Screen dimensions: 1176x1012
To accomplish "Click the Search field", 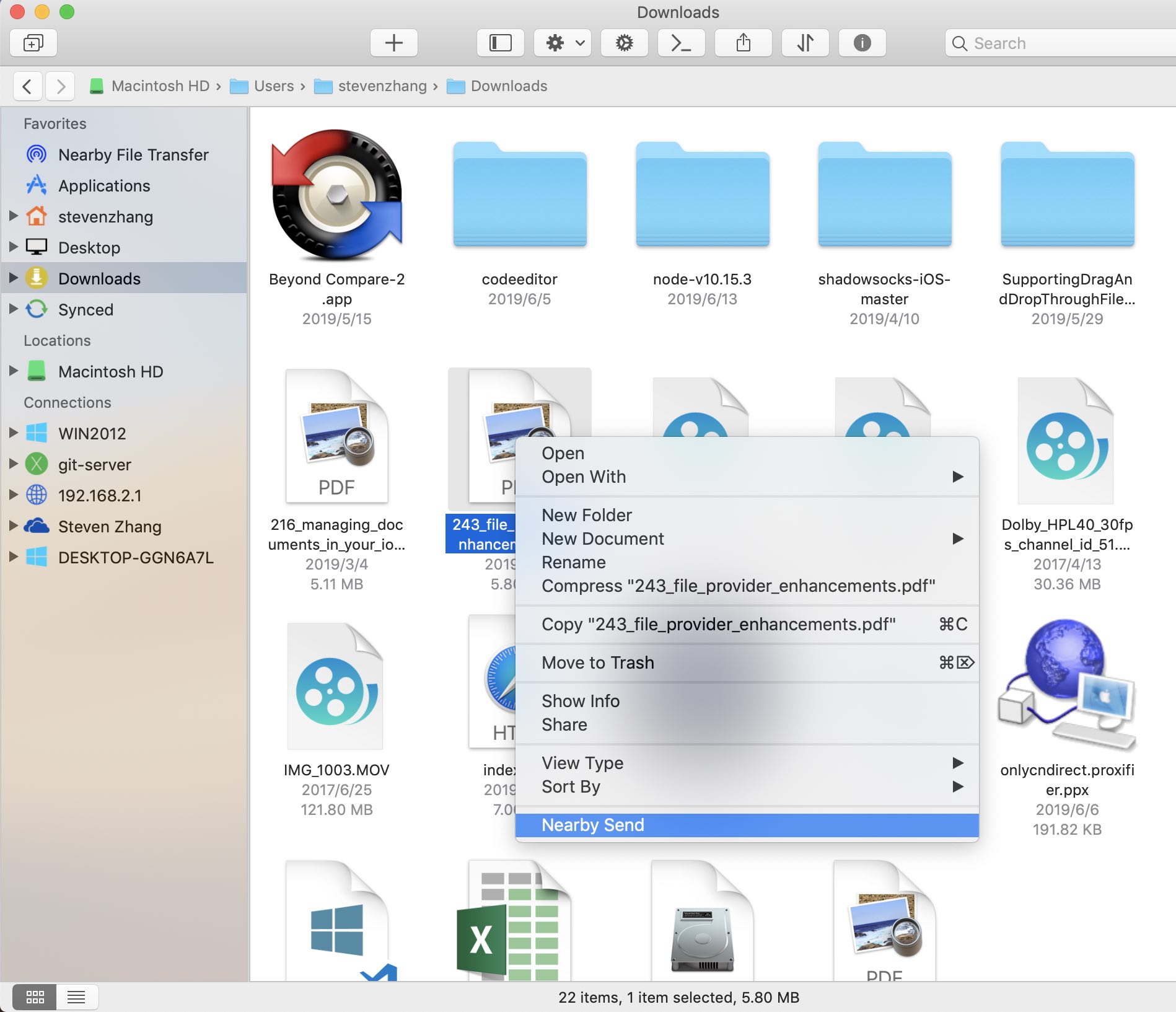I will click(1061, 43).
